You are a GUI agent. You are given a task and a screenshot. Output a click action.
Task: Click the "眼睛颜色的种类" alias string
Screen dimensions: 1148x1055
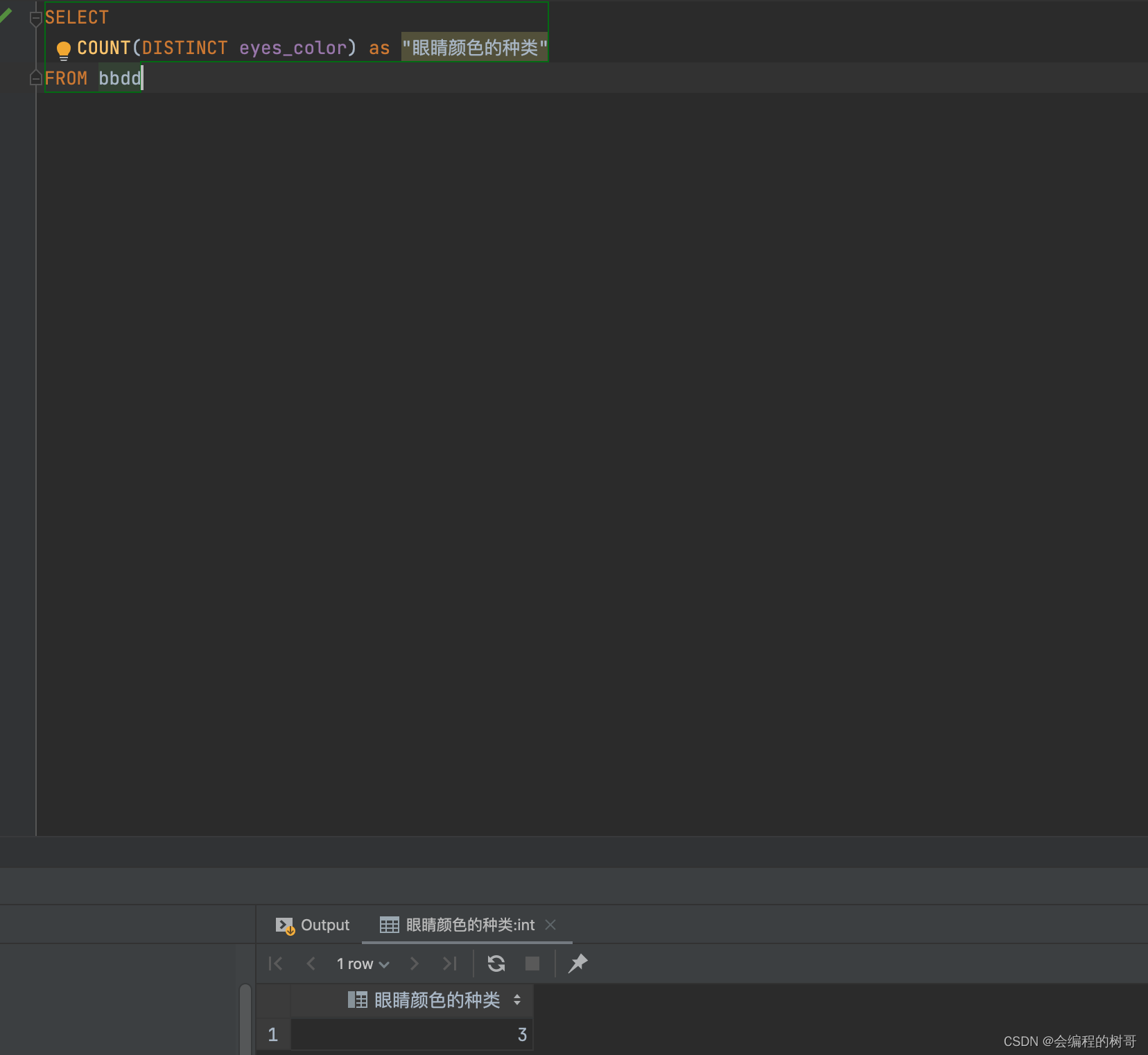point(475,48)
